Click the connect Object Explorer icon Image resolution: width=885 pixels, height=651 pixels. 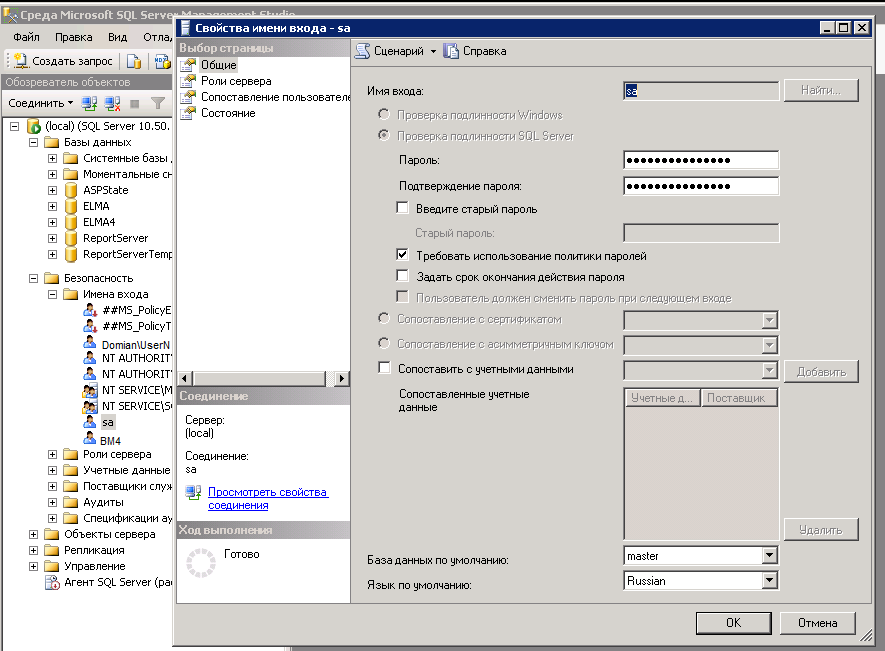pos(90,103)
